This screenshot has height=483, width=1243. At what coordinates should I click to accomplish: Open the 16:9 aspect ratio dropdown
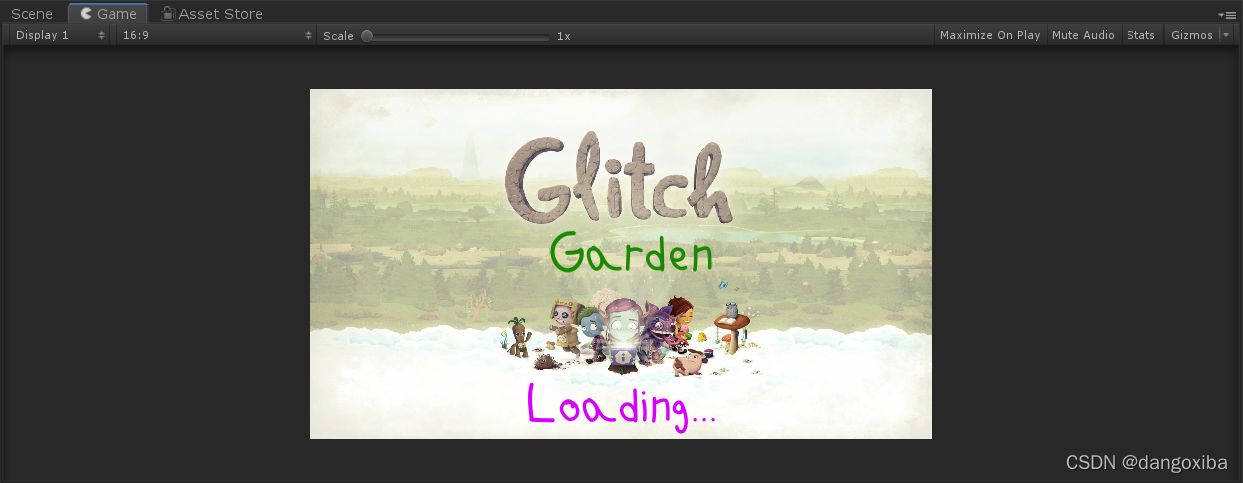(216, 35)
